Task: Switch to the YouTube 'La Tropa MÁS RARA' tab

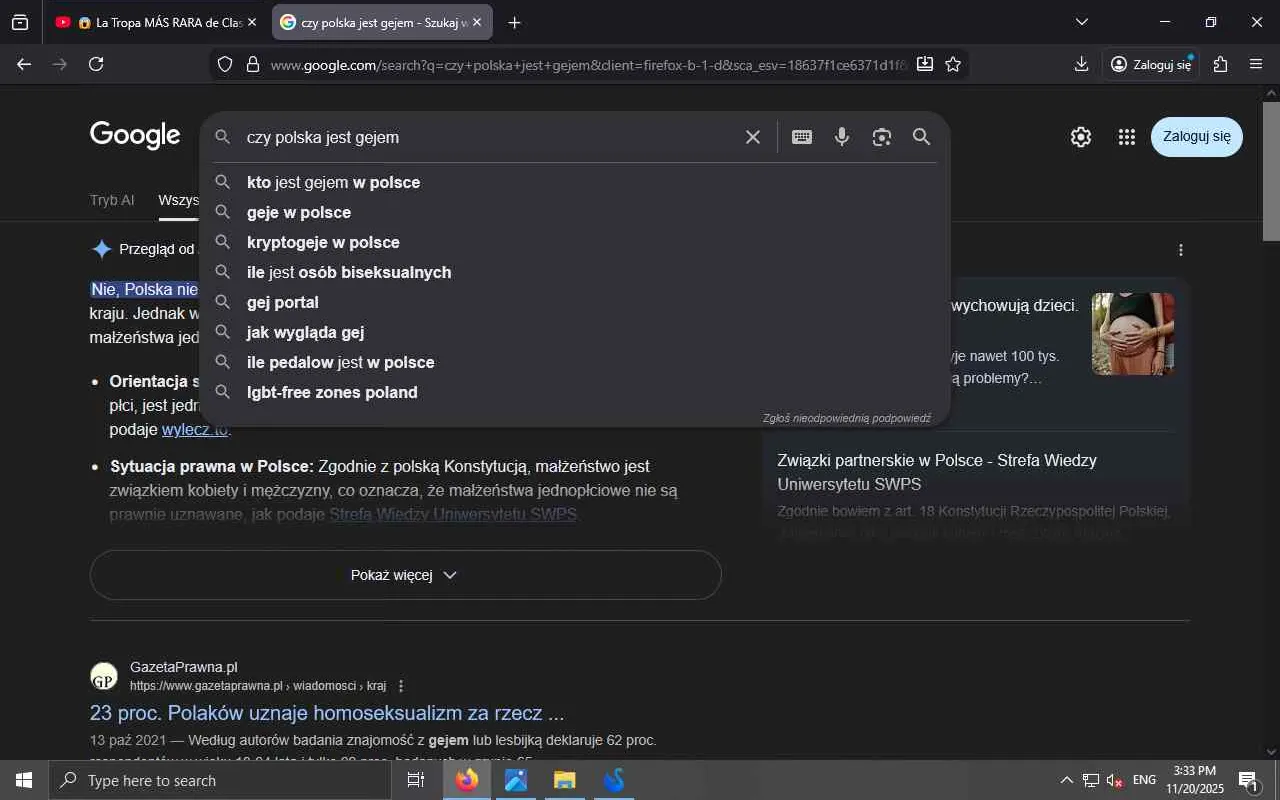Action: coord(155,22)
